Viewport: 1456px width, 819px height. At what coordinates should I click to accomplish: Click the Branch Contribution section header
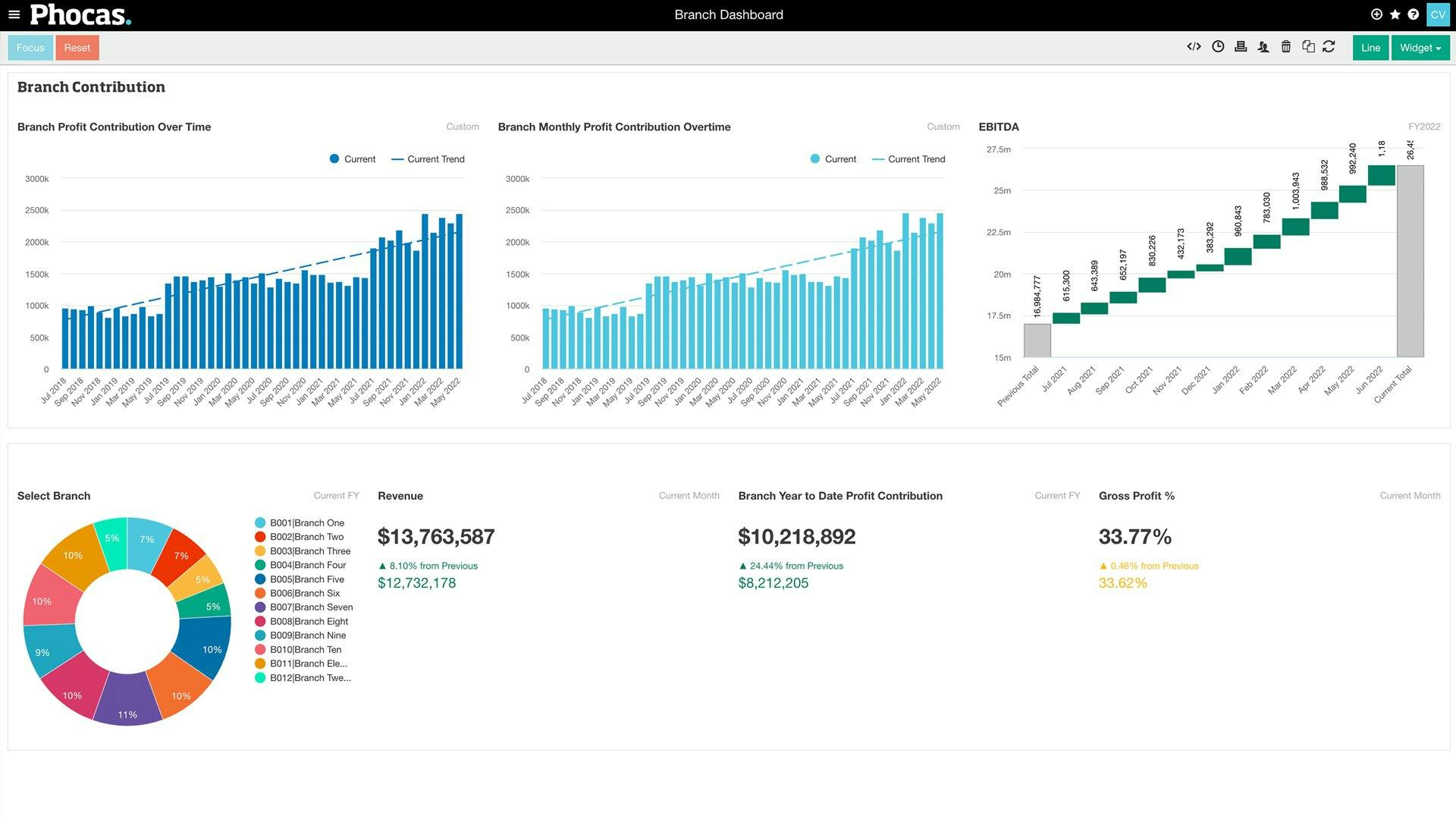pos(91,87)
